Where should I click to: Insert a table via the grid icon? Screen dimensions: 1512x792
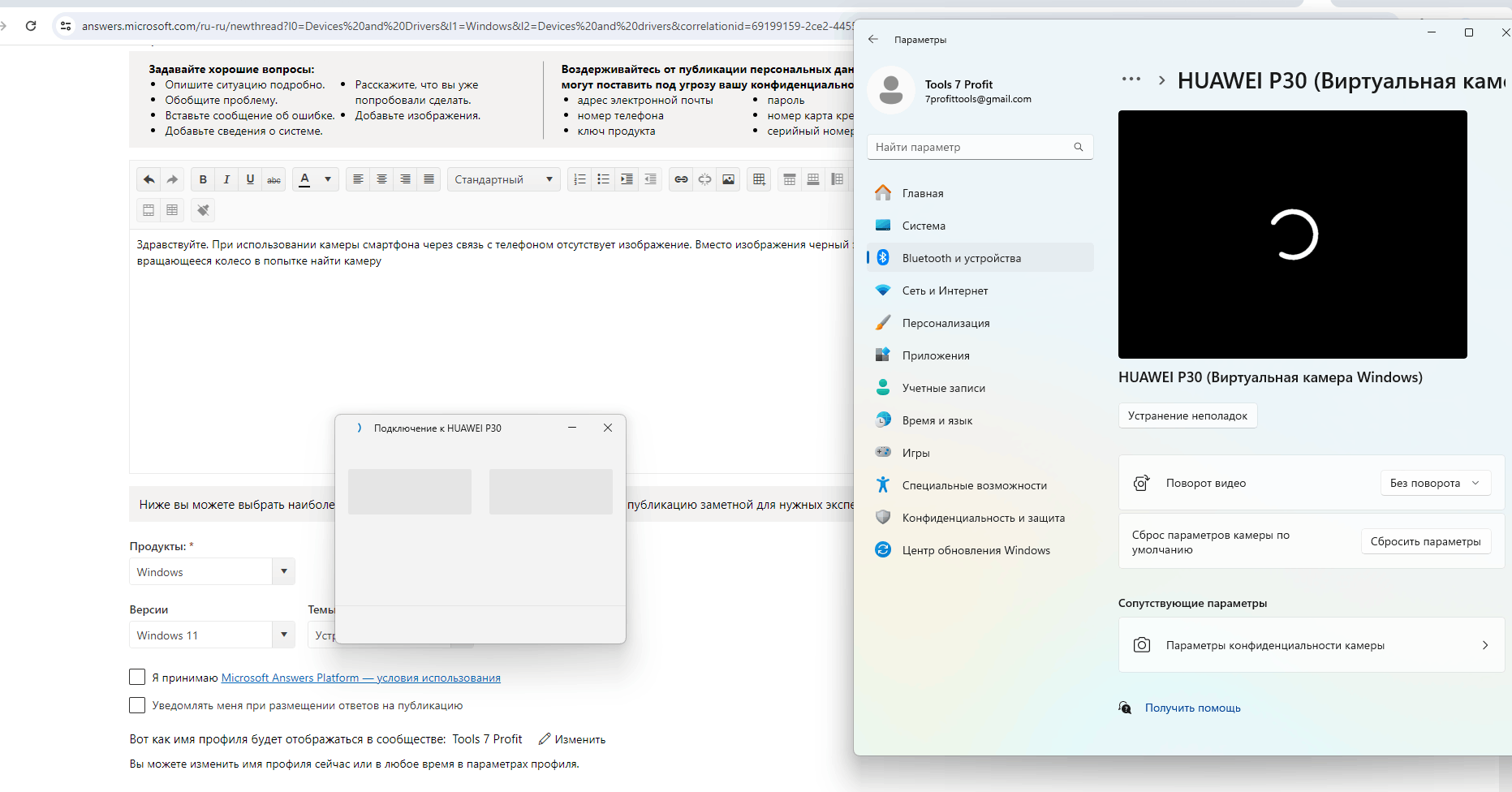click(759, 179)
